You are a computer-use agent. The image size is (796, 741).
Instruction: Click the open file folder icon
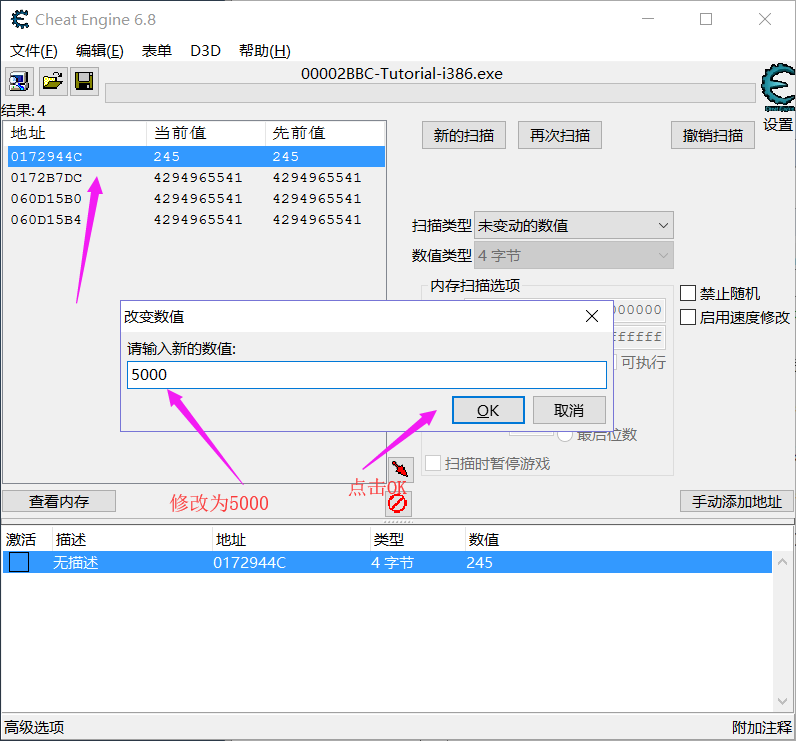click(x=53, y=81)
